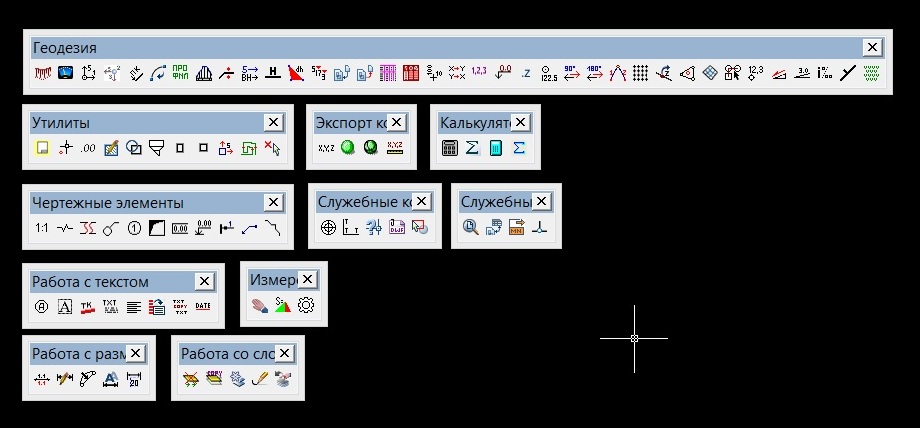Screen dimensions: 920x428
Task: Close the Работа с текстом toolbar
Action: [204, 281]
